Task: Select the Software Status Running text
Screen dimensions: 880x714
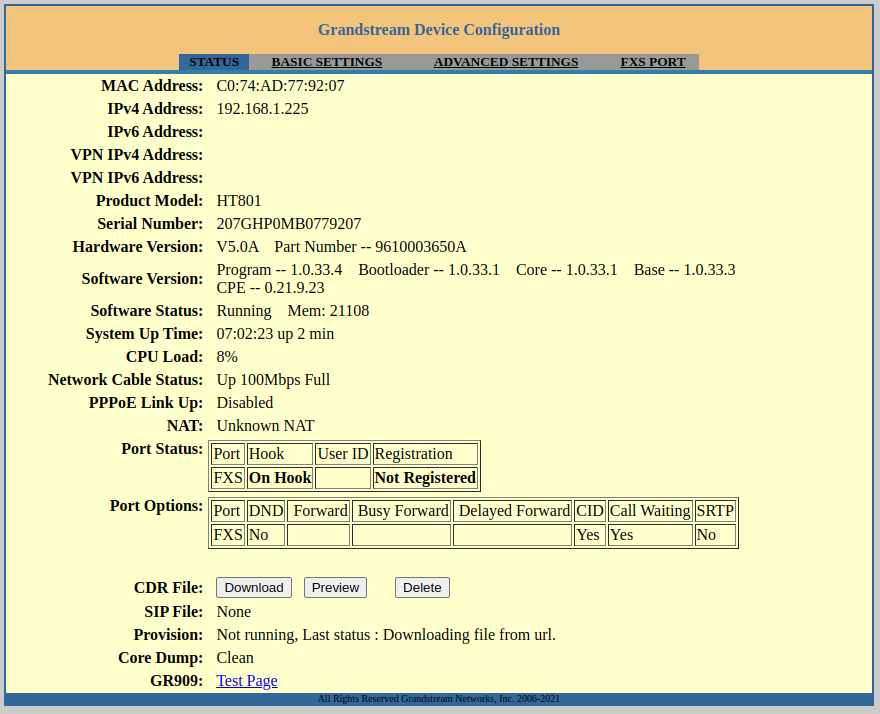Action: [241, 310]
